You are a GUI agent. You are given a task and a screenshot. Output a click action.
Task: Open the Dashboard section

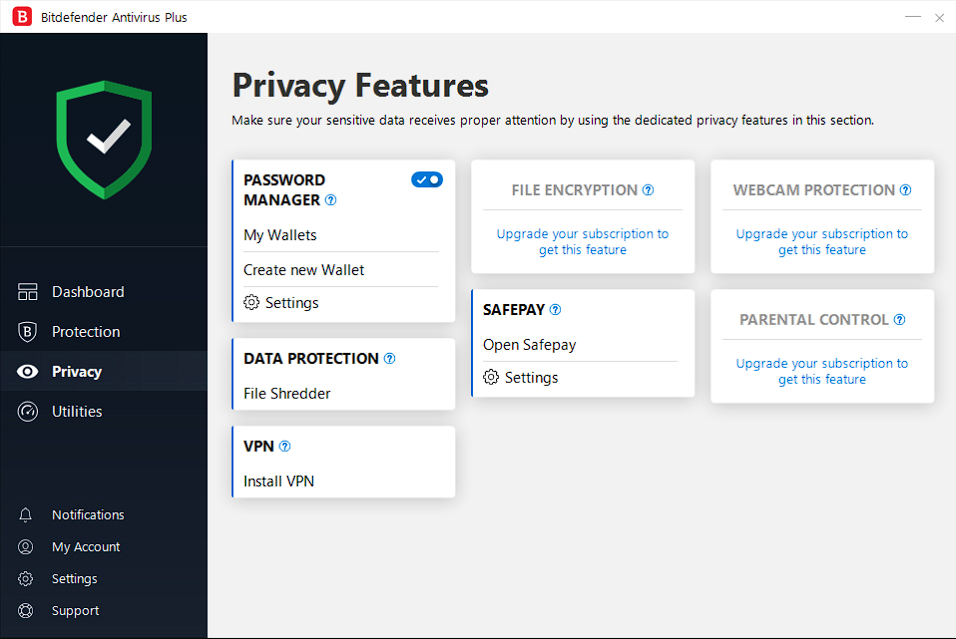click(x=88, y=292)
